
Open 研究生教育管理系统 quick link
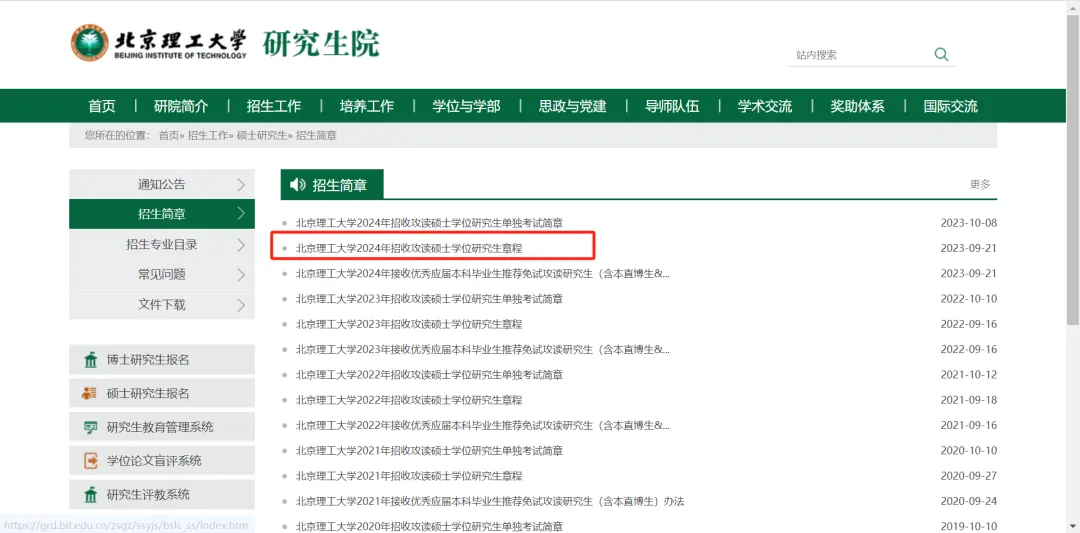coord(162,428)
